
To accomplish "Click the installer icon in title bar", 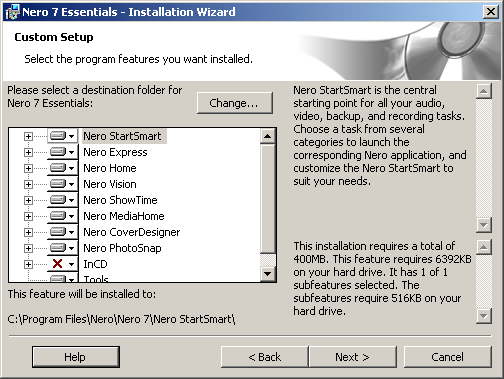I will coord(12,12).
